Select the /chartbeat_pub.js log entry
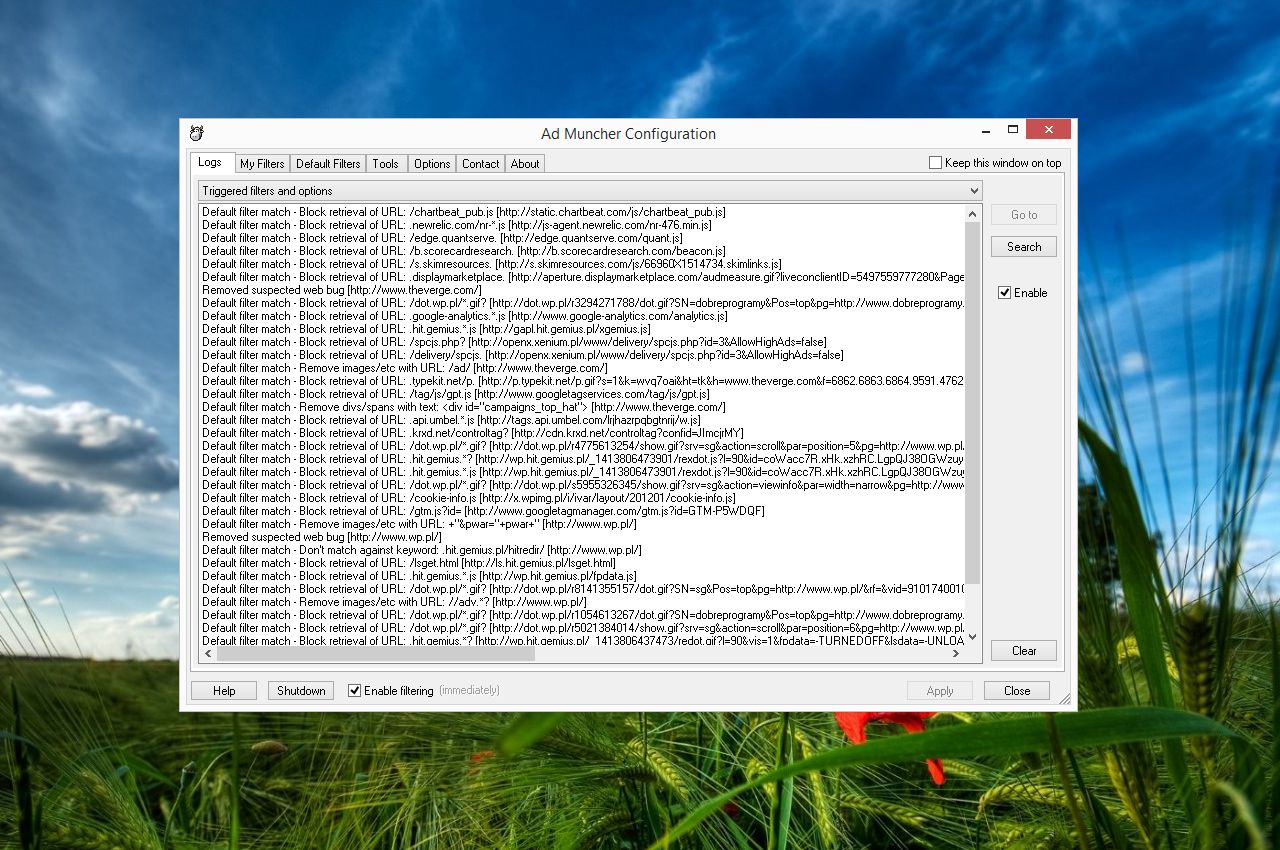The image size is (1280, 850). pos(464,212)
